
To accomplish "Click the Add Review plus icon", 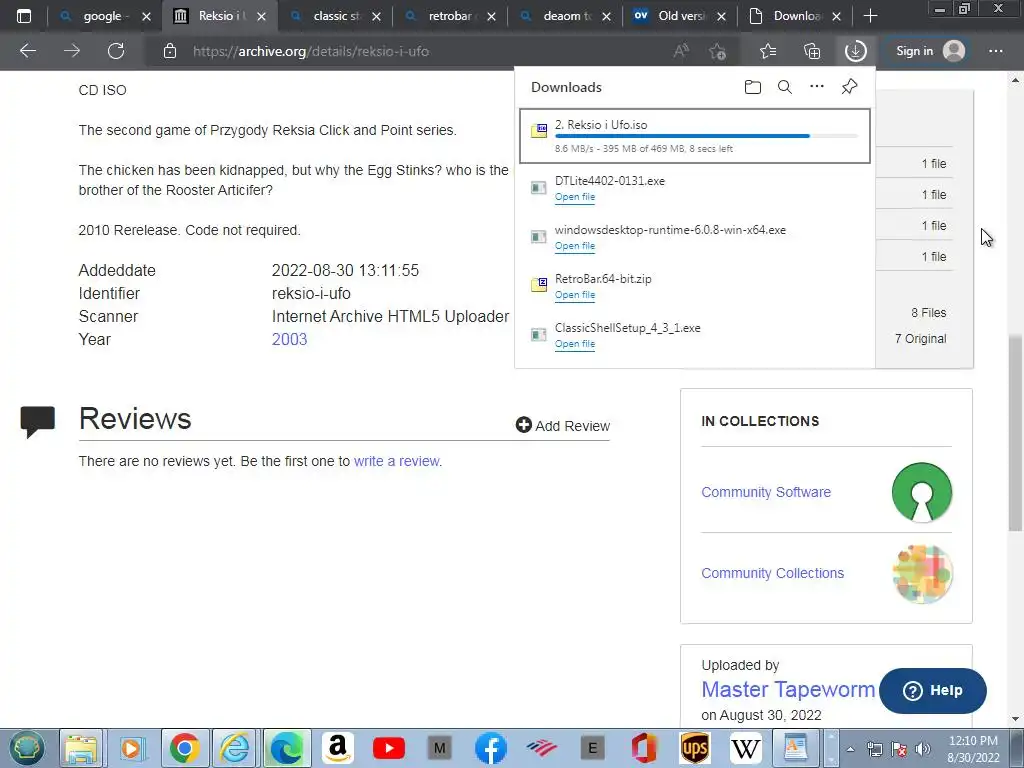I will 523,425.
